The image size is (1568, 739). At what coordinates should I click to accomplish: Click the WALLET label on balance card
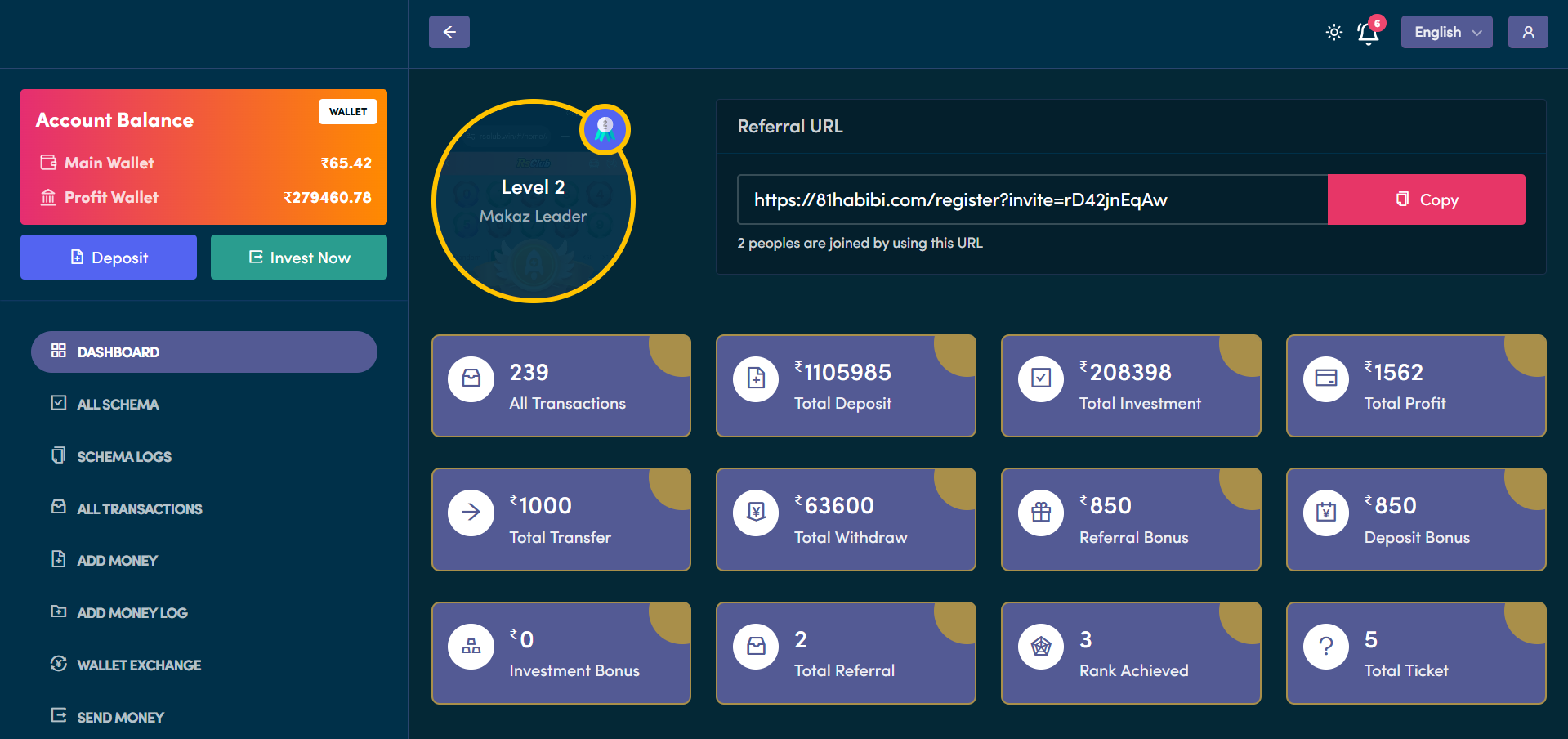[348, 112]
